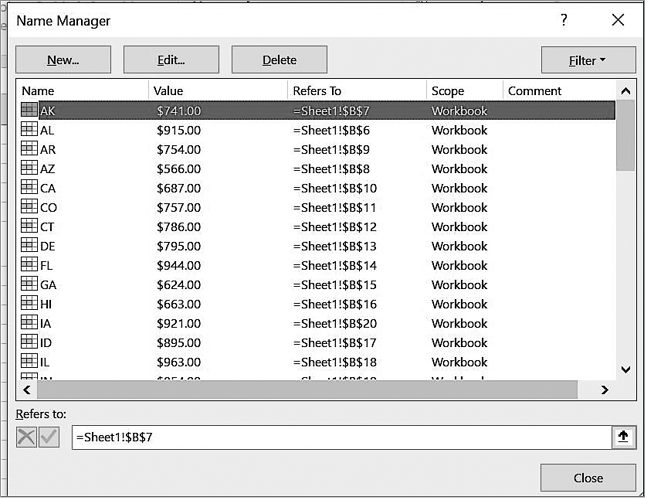This screenshot has height=498, width=645.
Task: Click the New... button
Action: [x=63, y=60]
